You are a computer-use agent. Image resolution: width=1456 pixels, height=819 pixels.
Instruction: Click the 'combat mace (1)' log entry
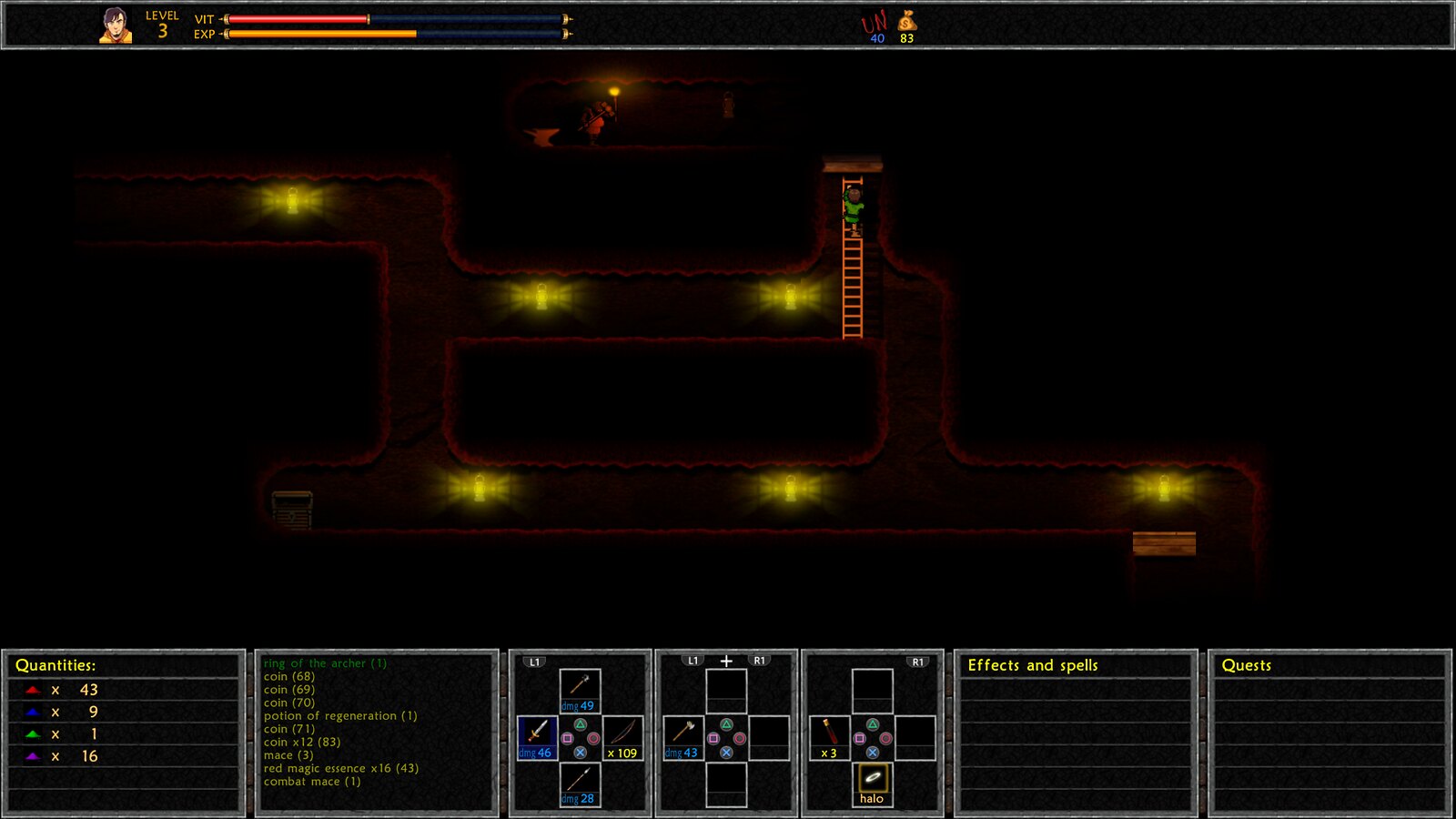tap(312, 782)
